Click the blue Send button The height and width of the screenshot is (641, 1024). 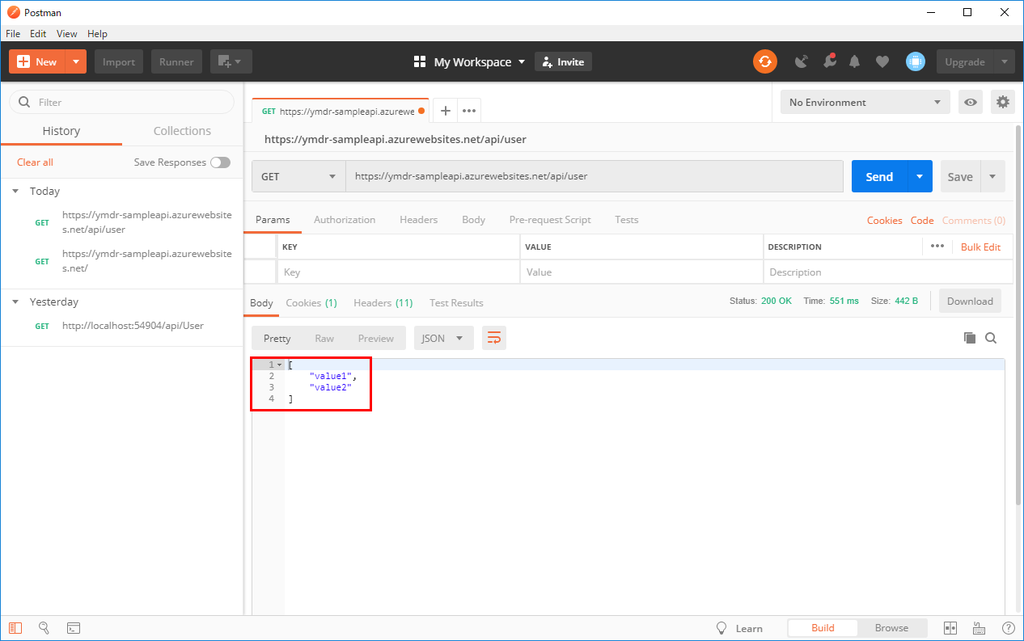coord(879,176)
